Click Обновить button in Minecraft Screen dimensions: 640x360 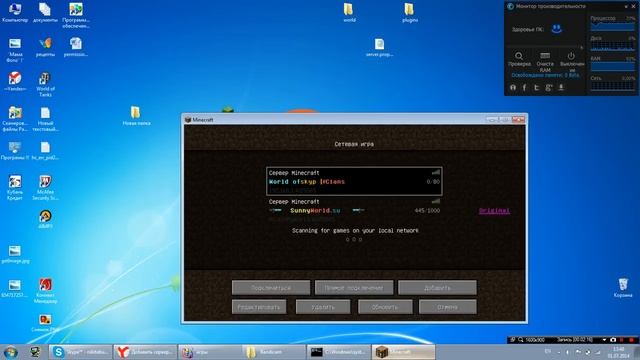pos(385,307)
